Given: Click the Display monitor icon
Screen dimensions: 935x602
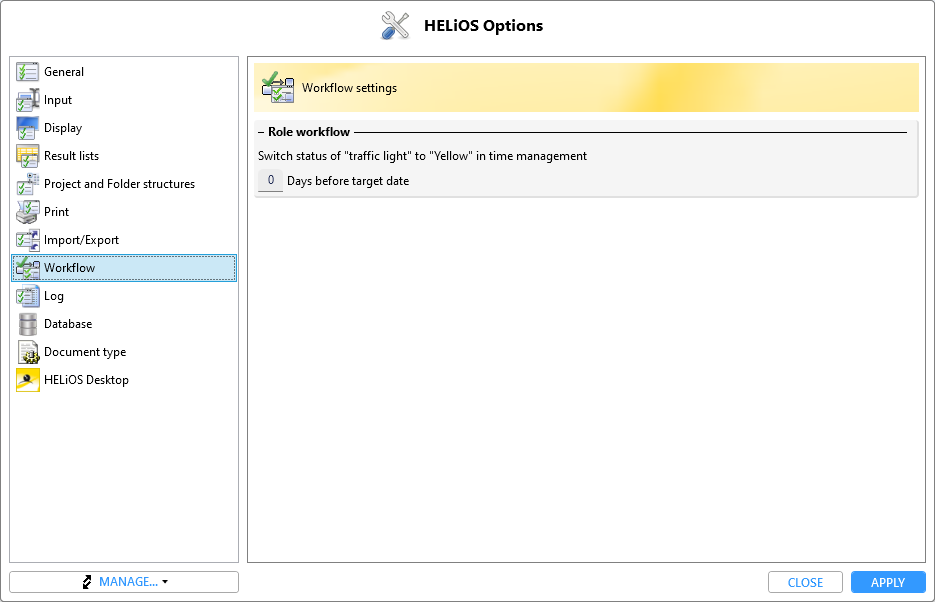Looking at the screenshot, I should [27, 128].
